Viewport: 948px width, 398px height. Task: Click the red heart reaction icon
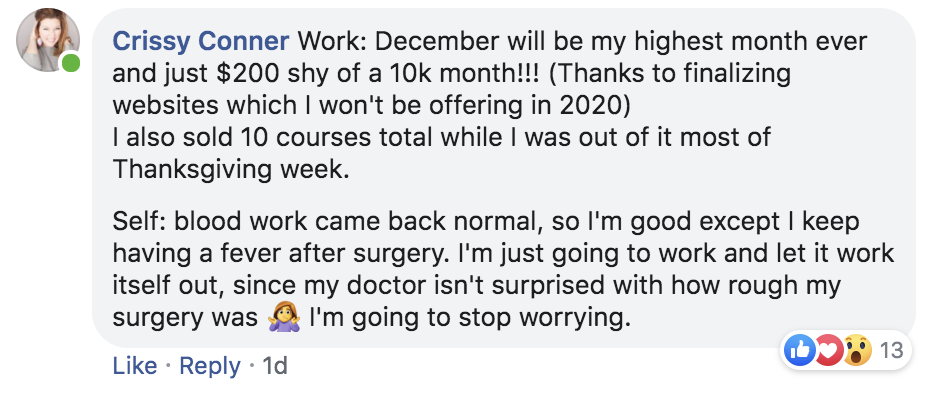tap(828, 350)
